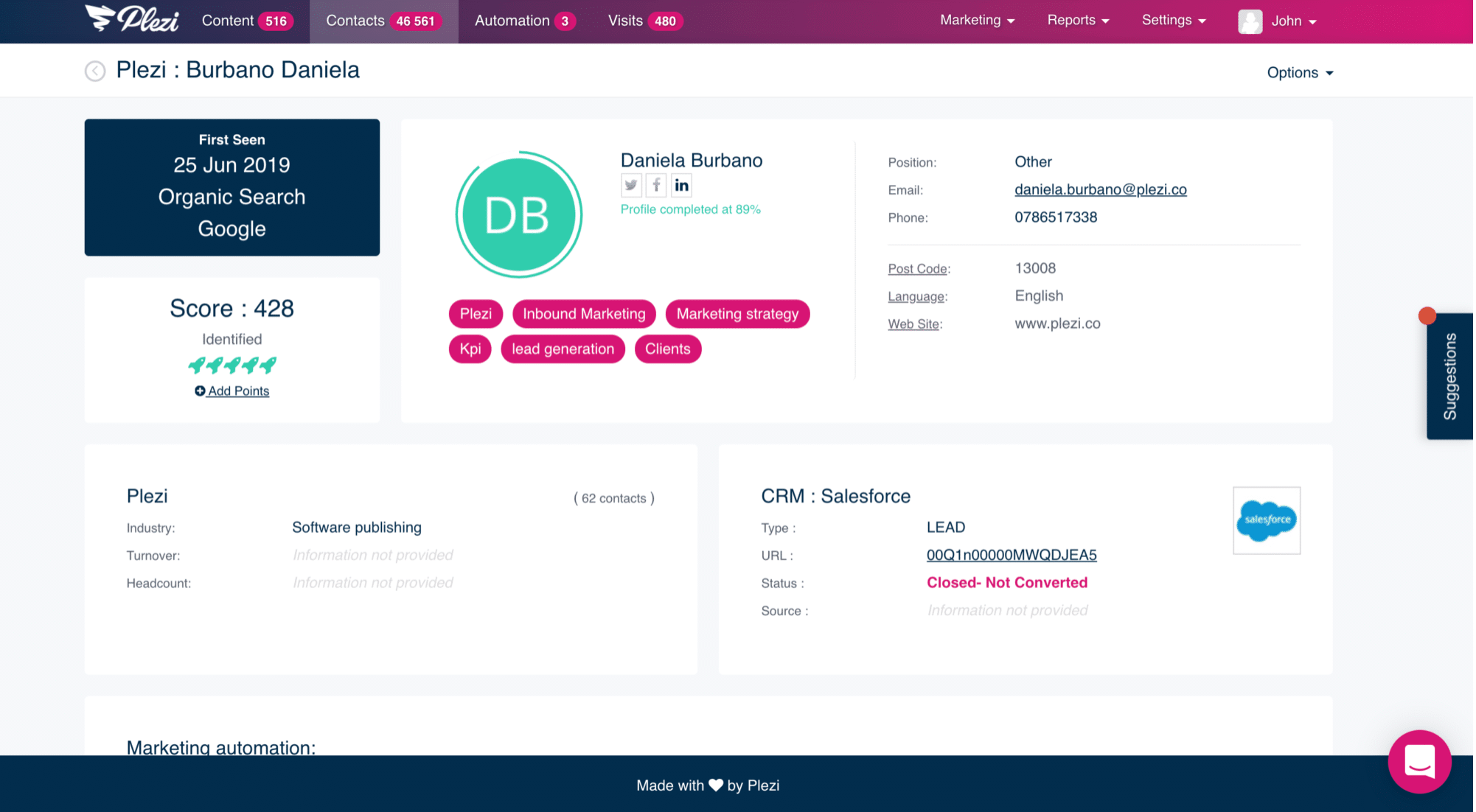1476x812 pixels.
Task: Go back using the circled arrow icon
Action: 95,71
